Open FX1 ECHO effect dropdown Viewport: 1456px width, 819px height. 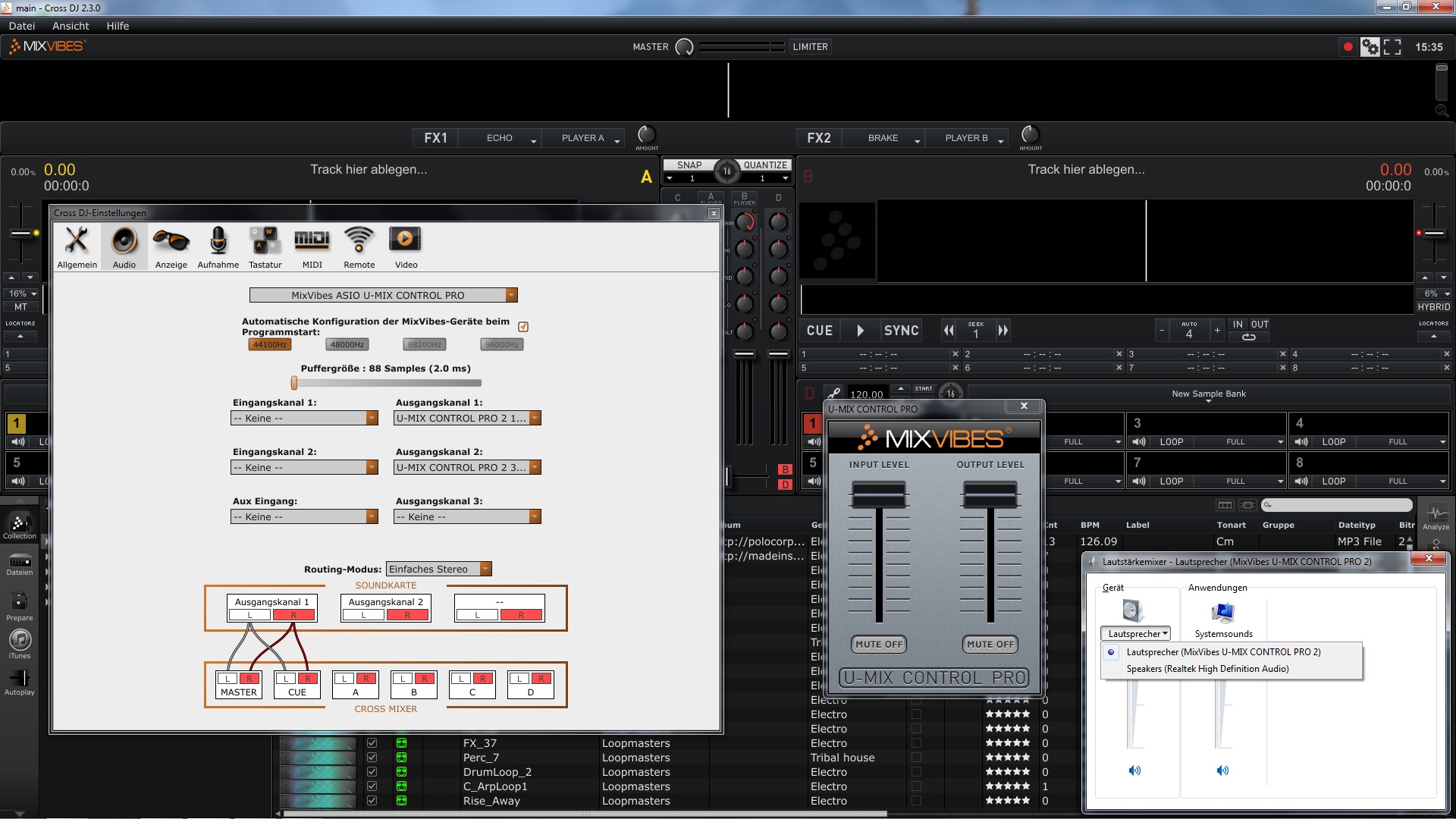pos(501,138)
